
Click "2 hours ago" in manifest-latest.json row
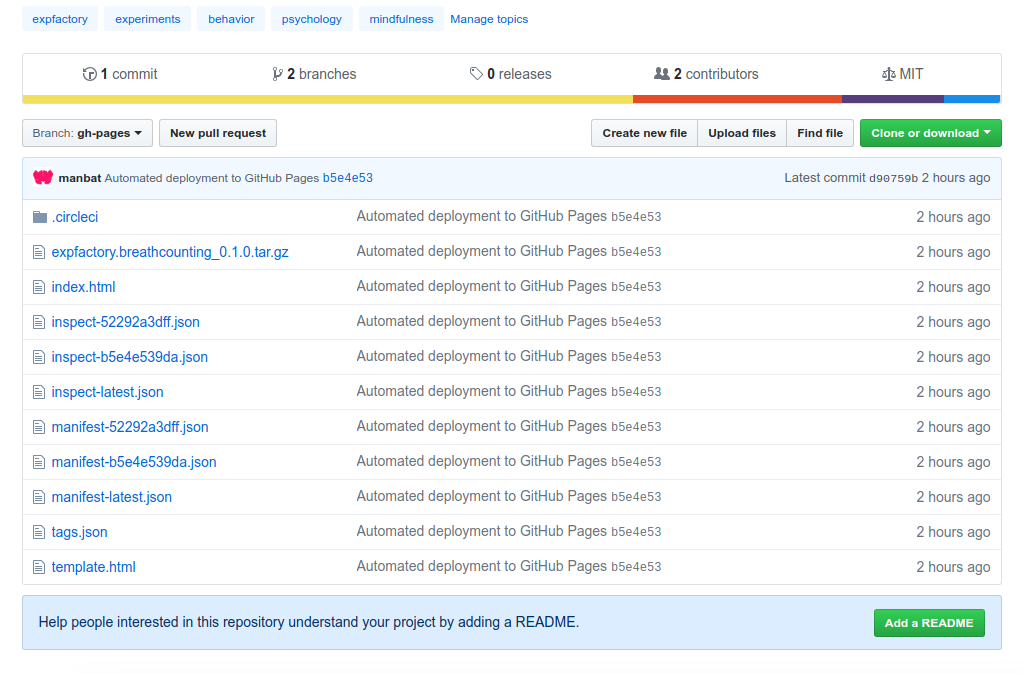pyautogui.click(x=953, y=497)
